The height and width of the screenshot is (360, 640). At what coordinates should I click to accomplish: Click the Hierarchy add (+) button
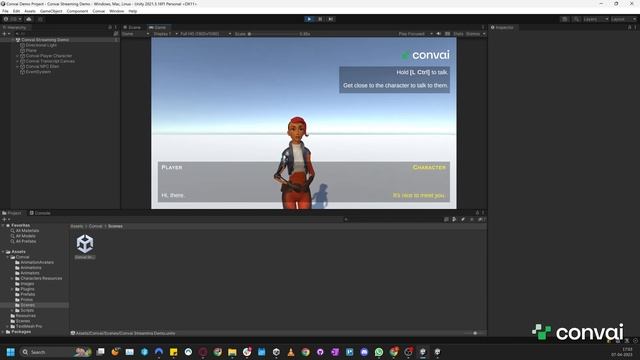tap(5, 34)
